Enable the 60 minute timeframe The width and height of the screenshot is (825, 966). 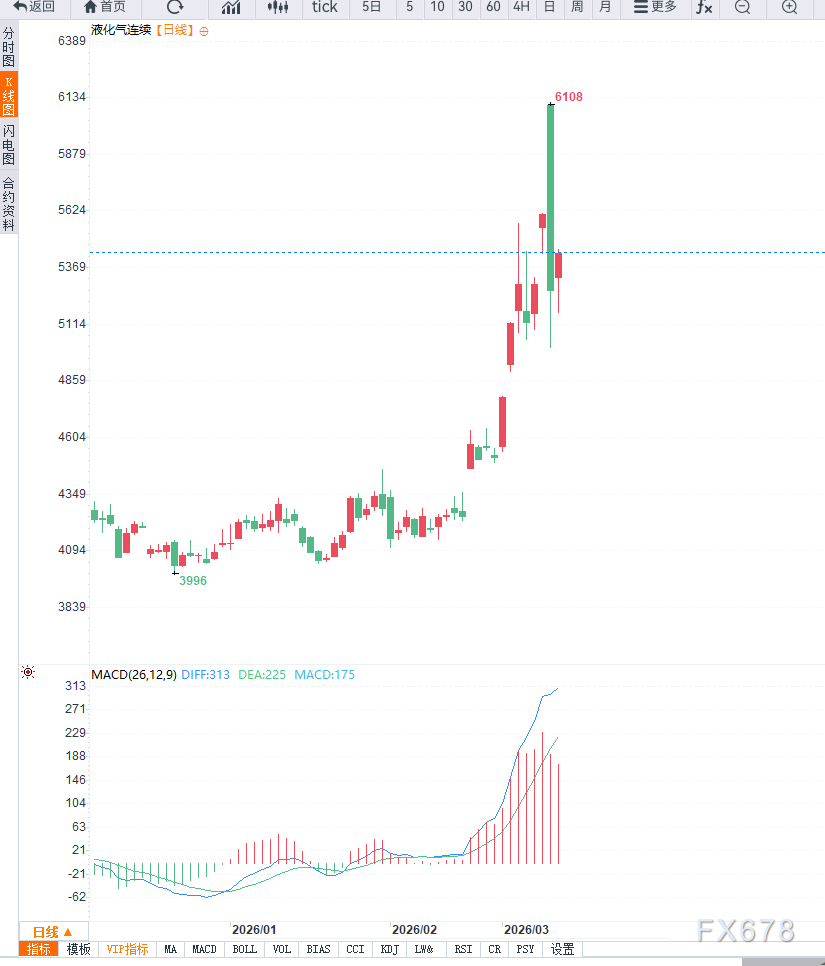493,7
